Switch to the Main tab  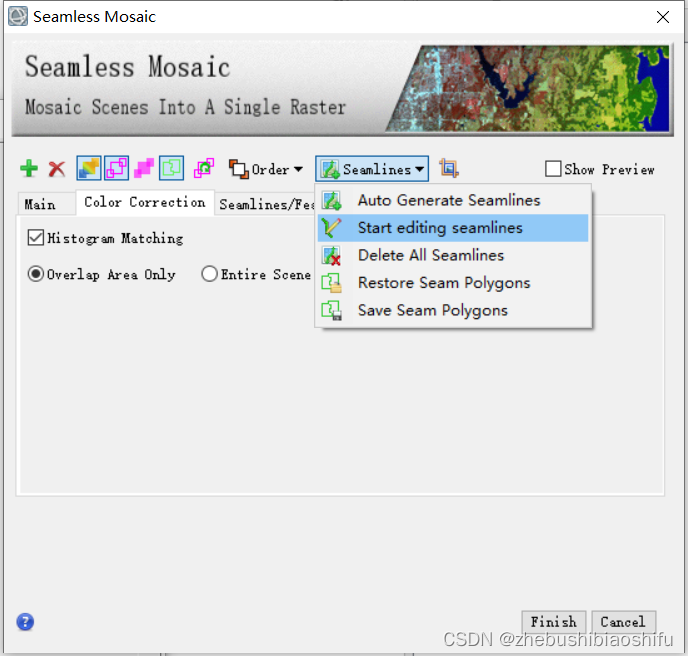pos(40,204)
